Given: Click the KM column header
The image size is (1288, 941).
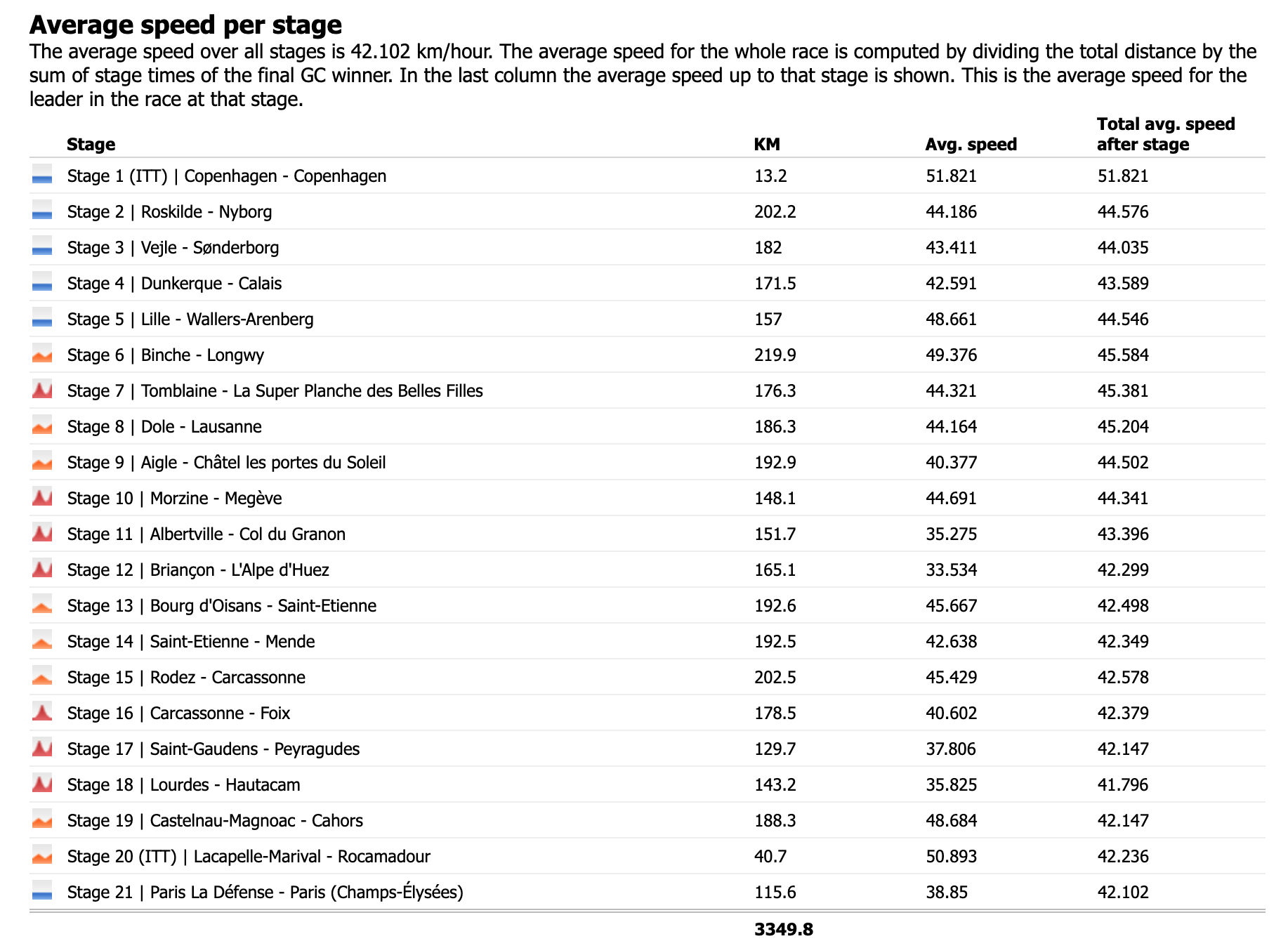Looking at the screenshot, I should pos(767,145).
